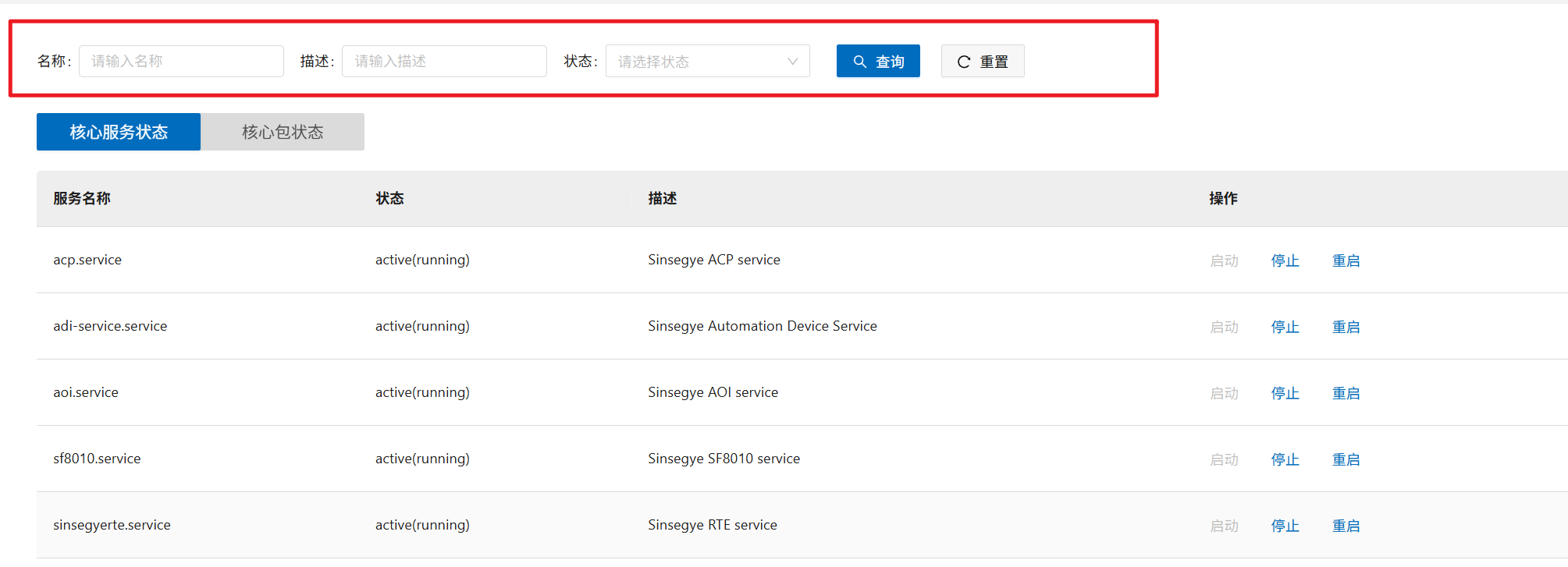Open the 状态 status dropdown
The image size is (1568, 567).
[707, 62]
